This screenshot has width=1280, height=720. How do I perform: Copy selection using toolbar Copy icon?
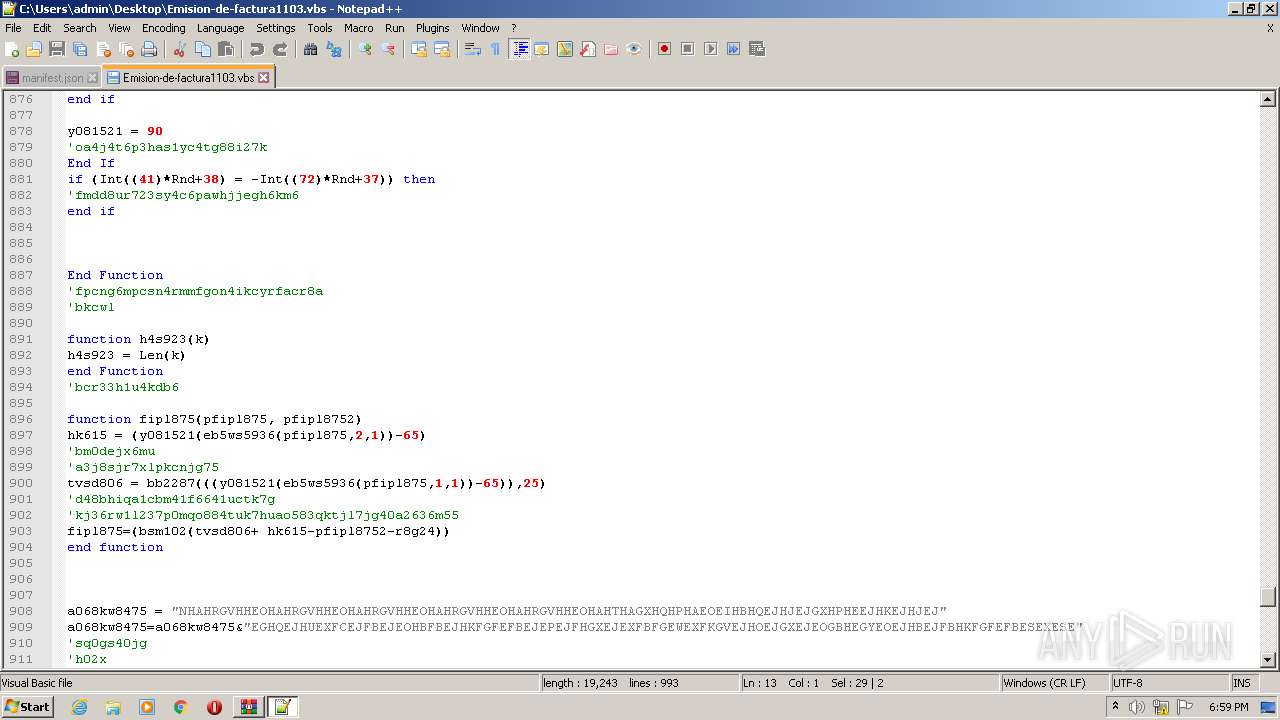203,49
